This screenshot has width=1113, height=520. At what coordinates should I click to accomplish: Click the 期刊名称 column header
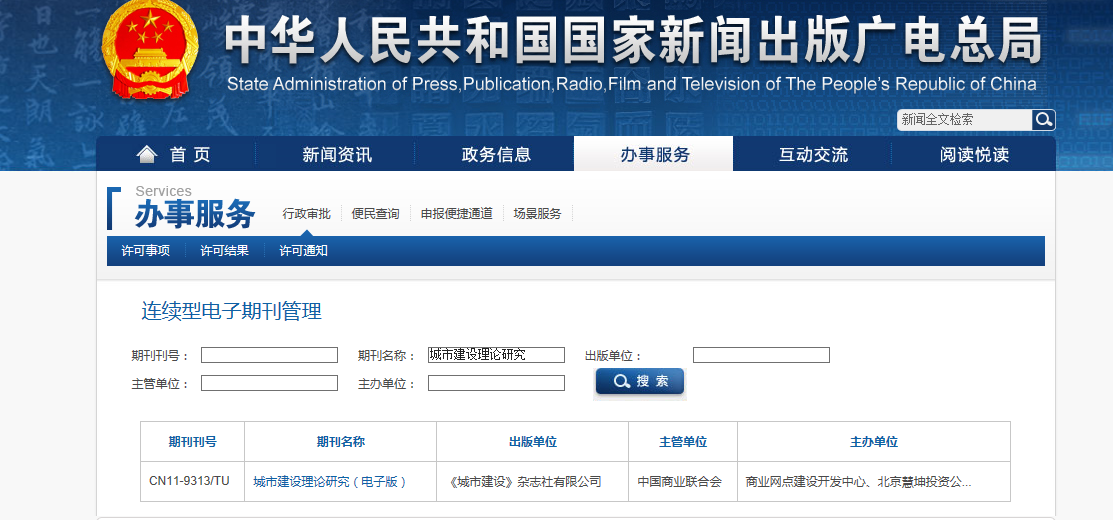pos(341,442)
